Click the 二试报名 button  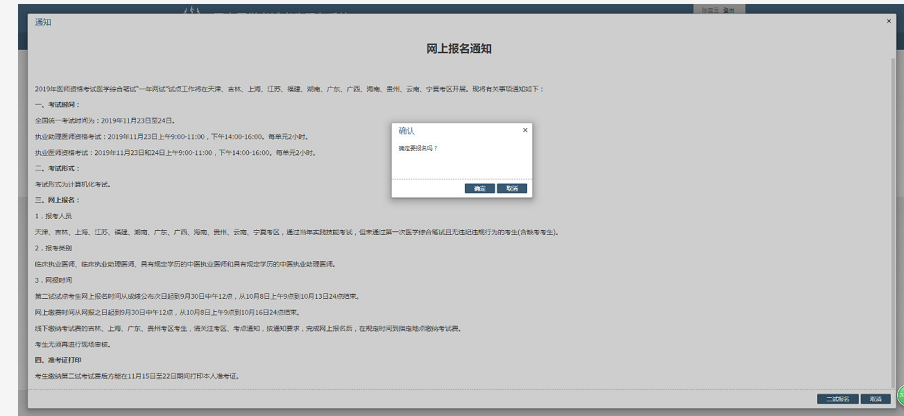836,398
